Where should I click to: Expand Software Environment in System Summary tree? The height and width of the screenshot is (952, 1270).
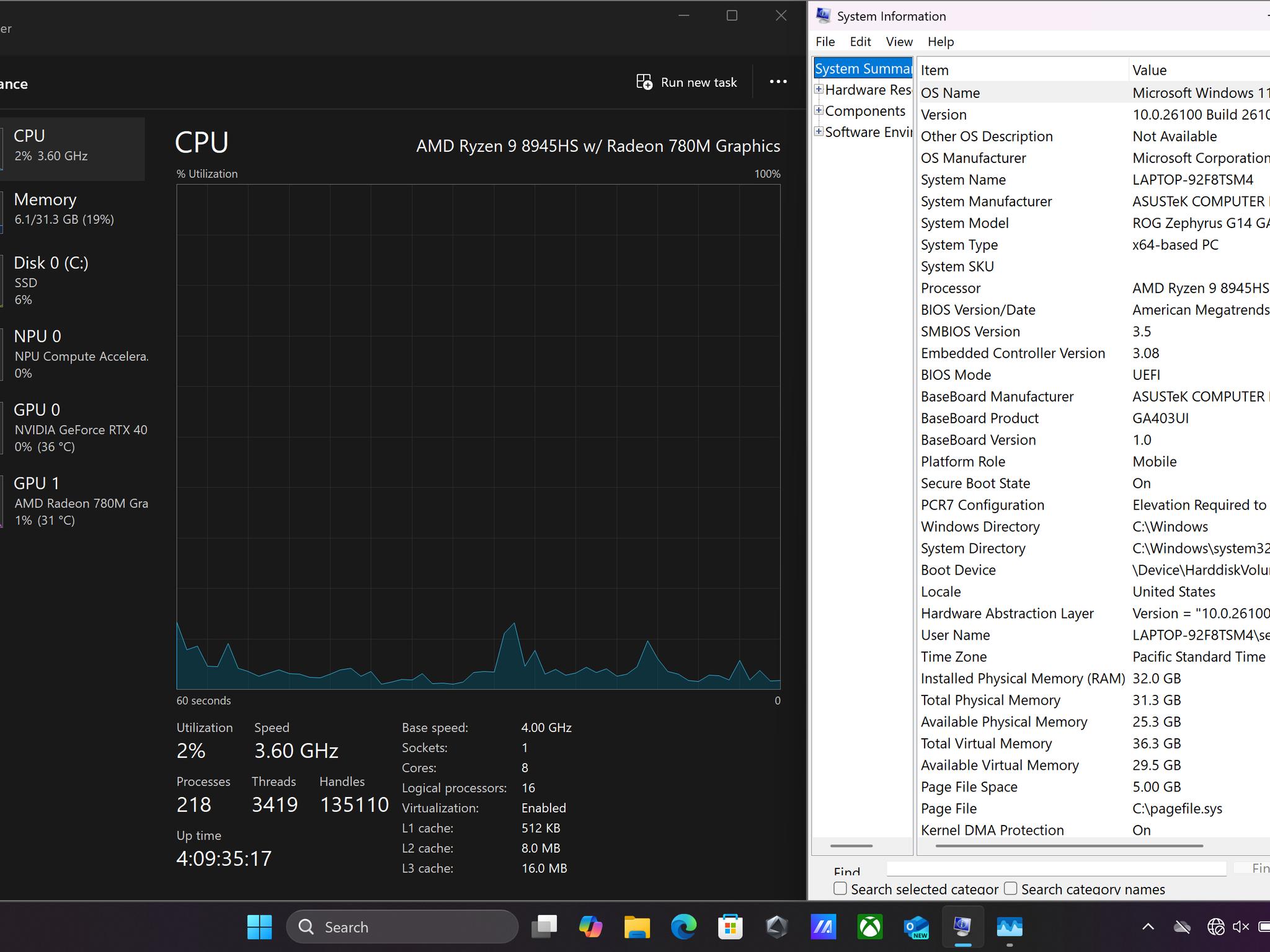tap(819, 131)
